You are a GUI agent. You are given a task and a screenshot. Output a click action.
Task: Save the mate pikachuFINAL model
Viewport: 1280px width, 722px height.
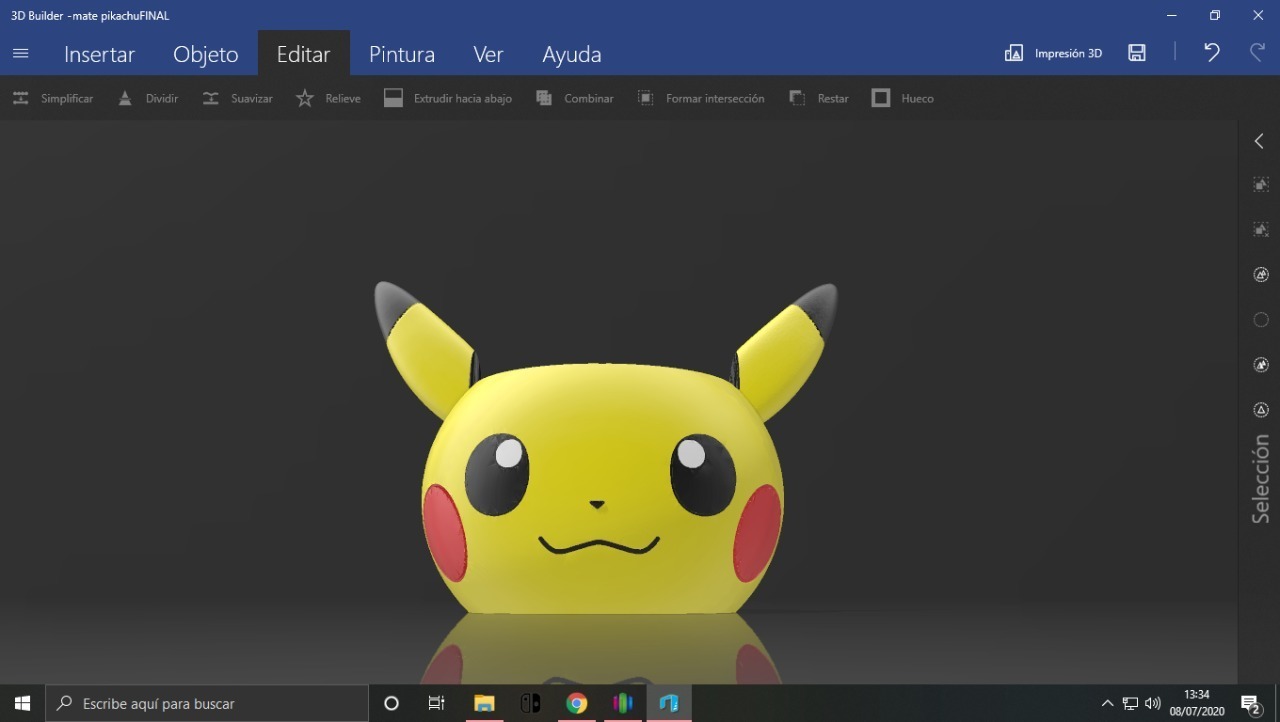click(x=1136, y=53)
